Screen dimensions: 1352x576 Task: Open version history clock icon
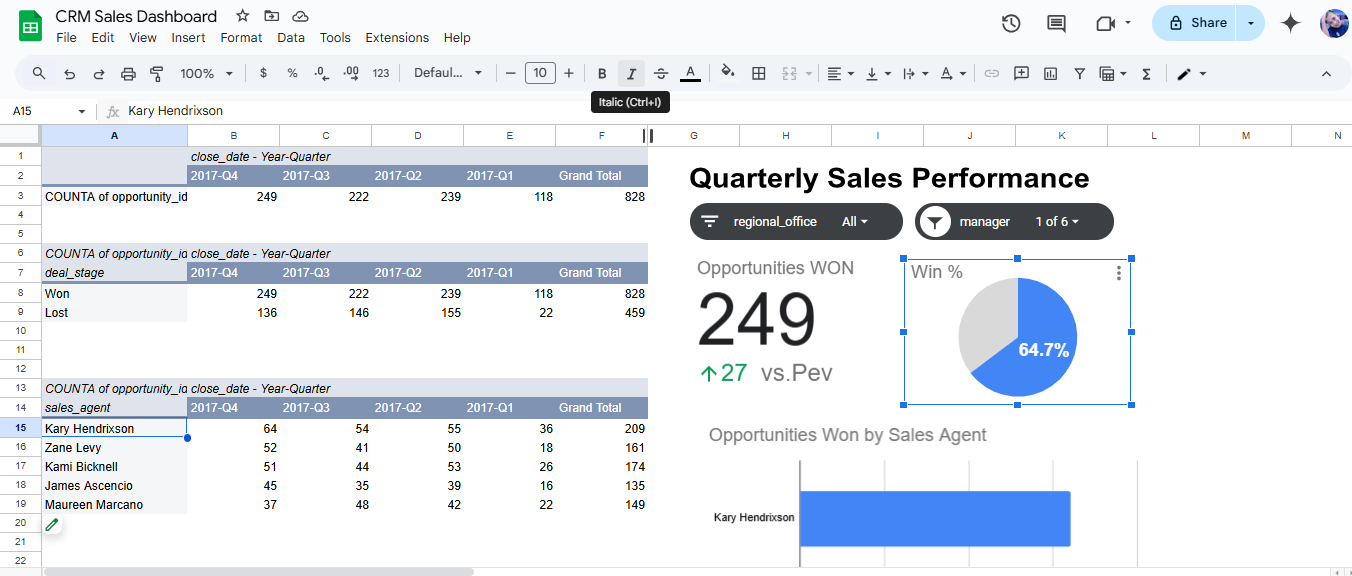tap(1011, 23)
